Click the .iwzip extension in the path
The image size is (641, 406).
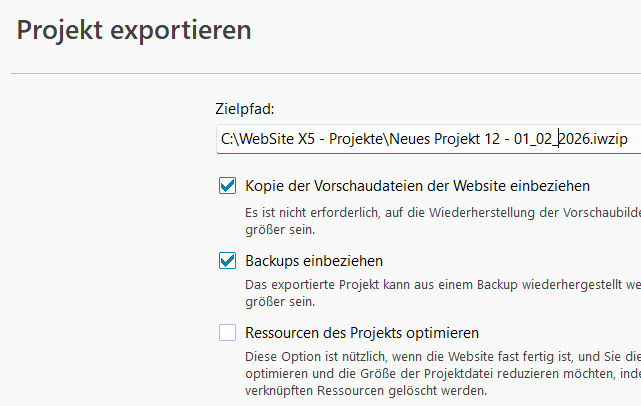point(608,139)
